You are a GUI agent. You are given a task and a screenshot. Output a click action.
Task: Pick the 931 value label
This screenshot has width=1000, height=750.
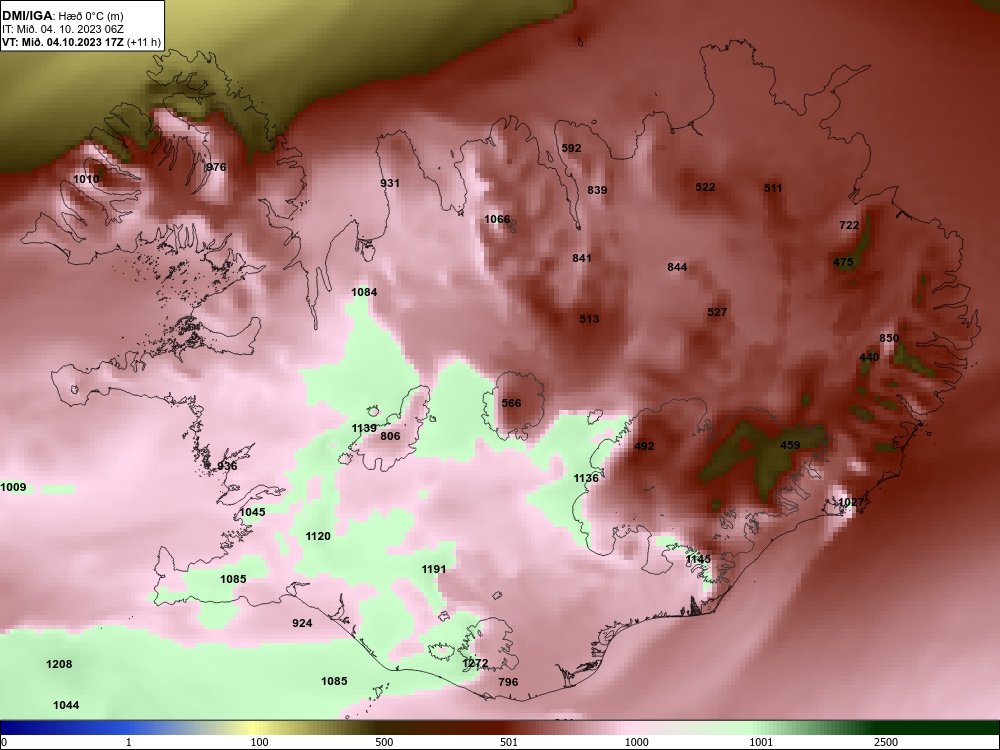pos(390,184)
